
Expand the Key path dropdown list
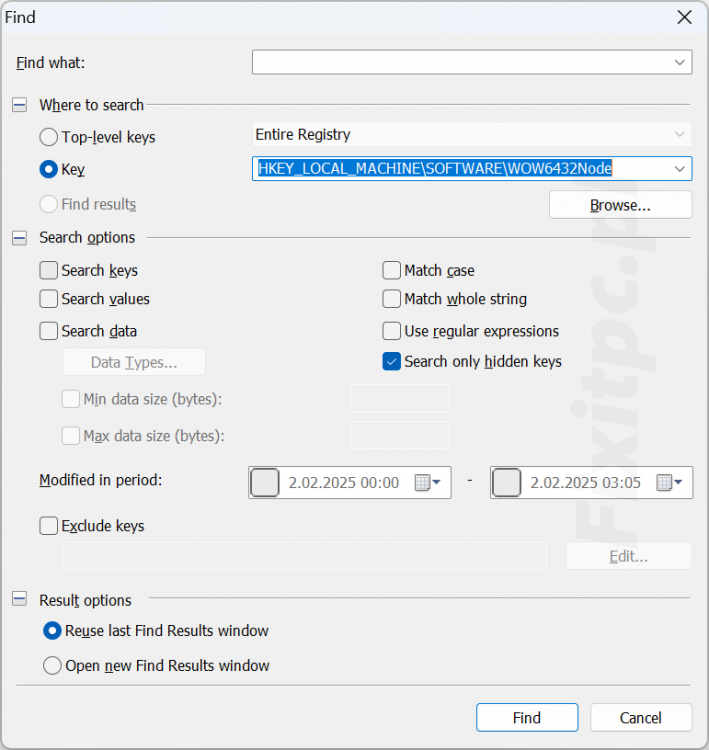tap(680, 169)
